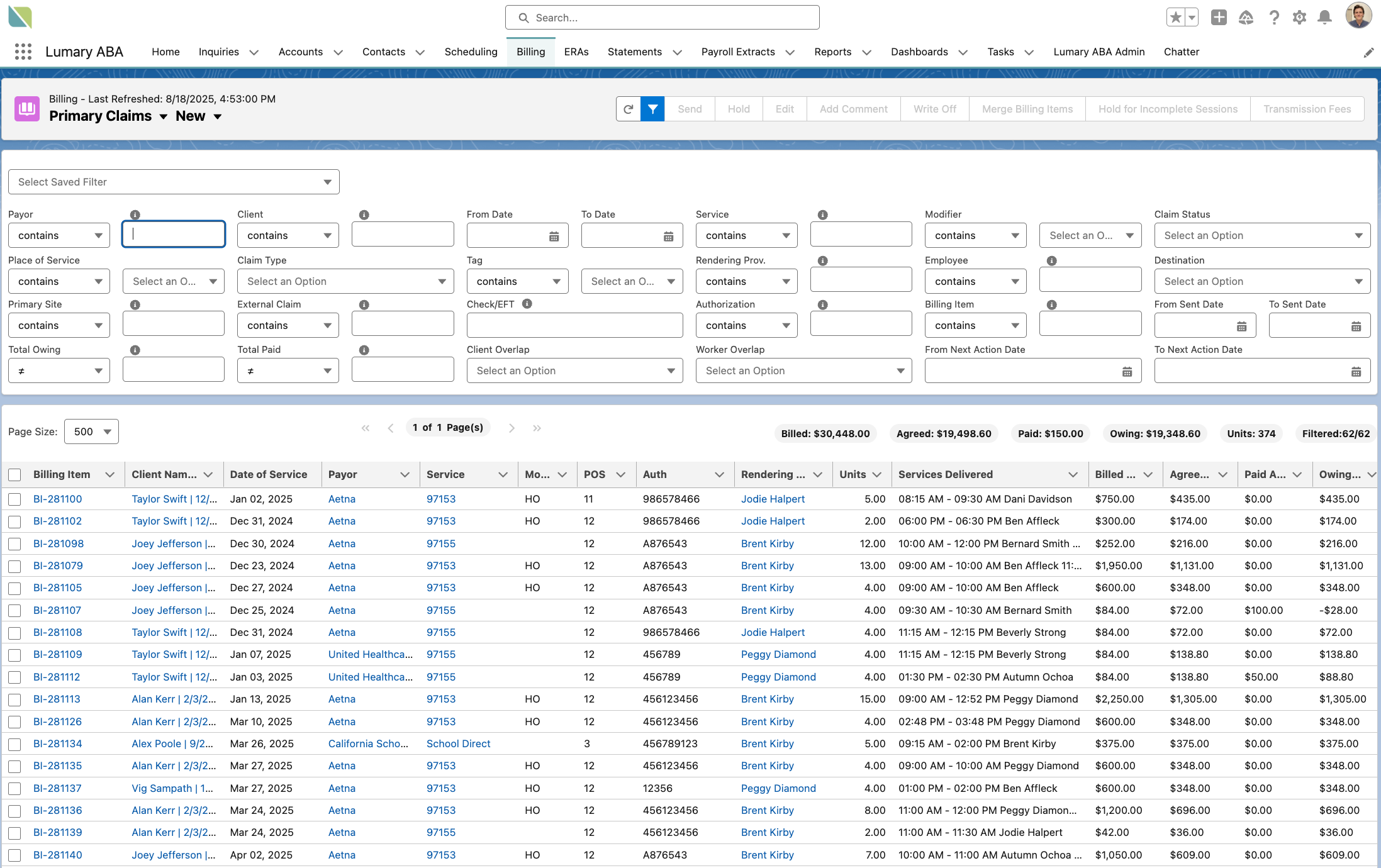Toggle the blue filter funnel icon

coord(652,109)
